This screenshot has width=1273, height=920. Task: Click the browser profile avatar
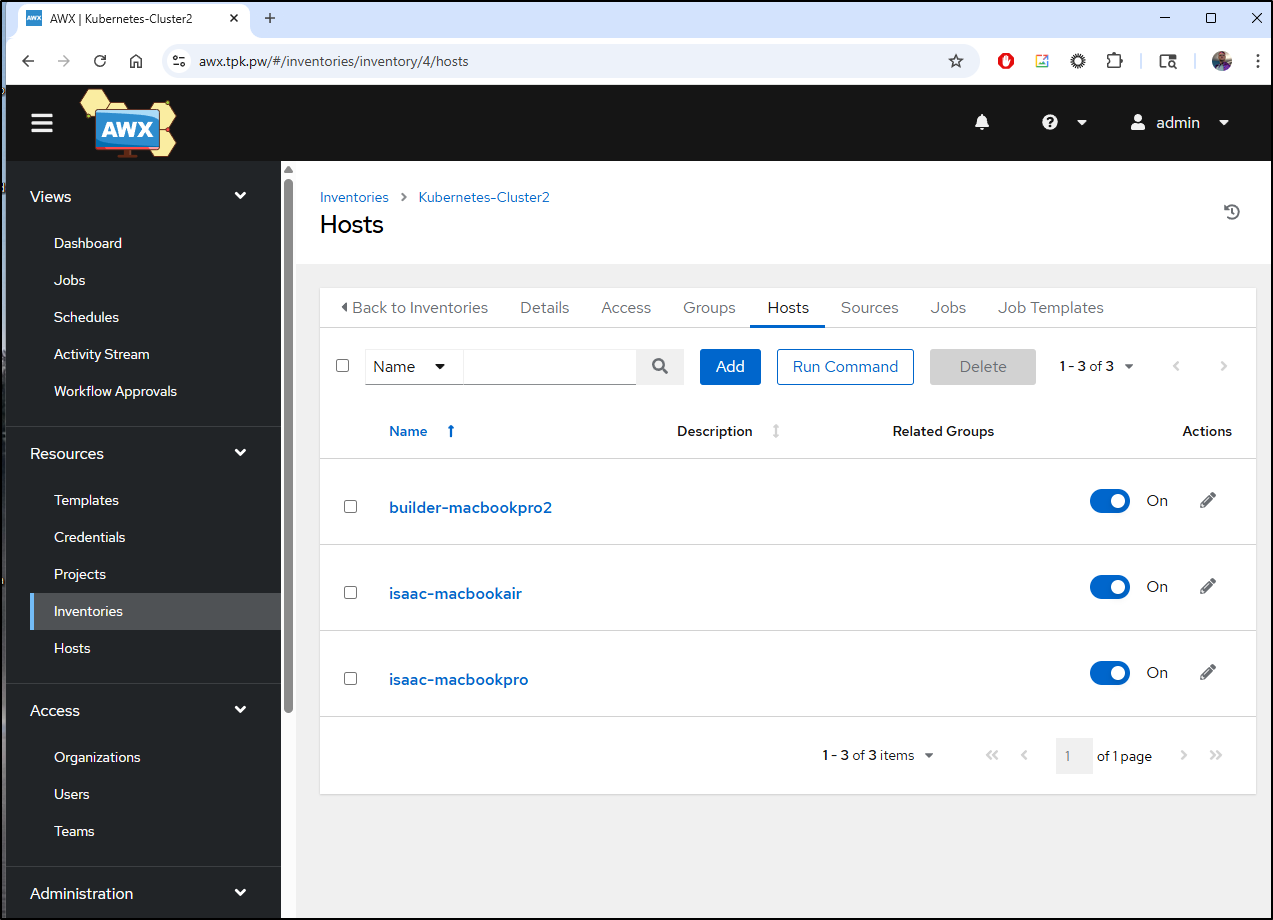[1222, 61]
